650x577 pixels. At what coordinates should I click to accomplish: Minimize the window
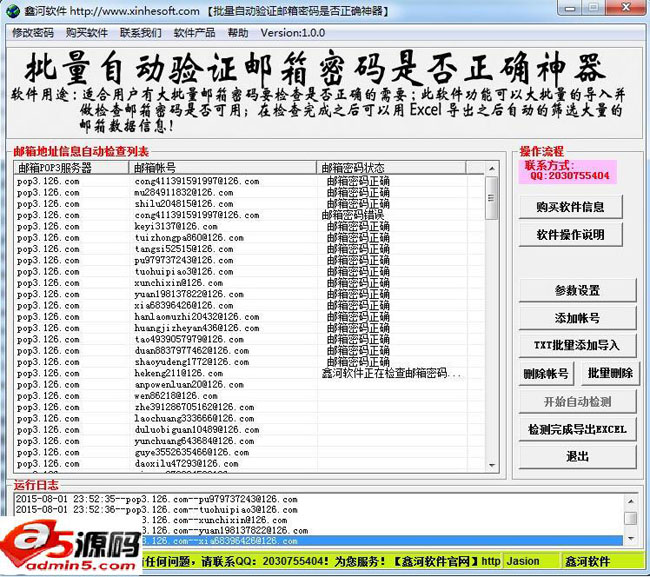[x=570, y=8]
